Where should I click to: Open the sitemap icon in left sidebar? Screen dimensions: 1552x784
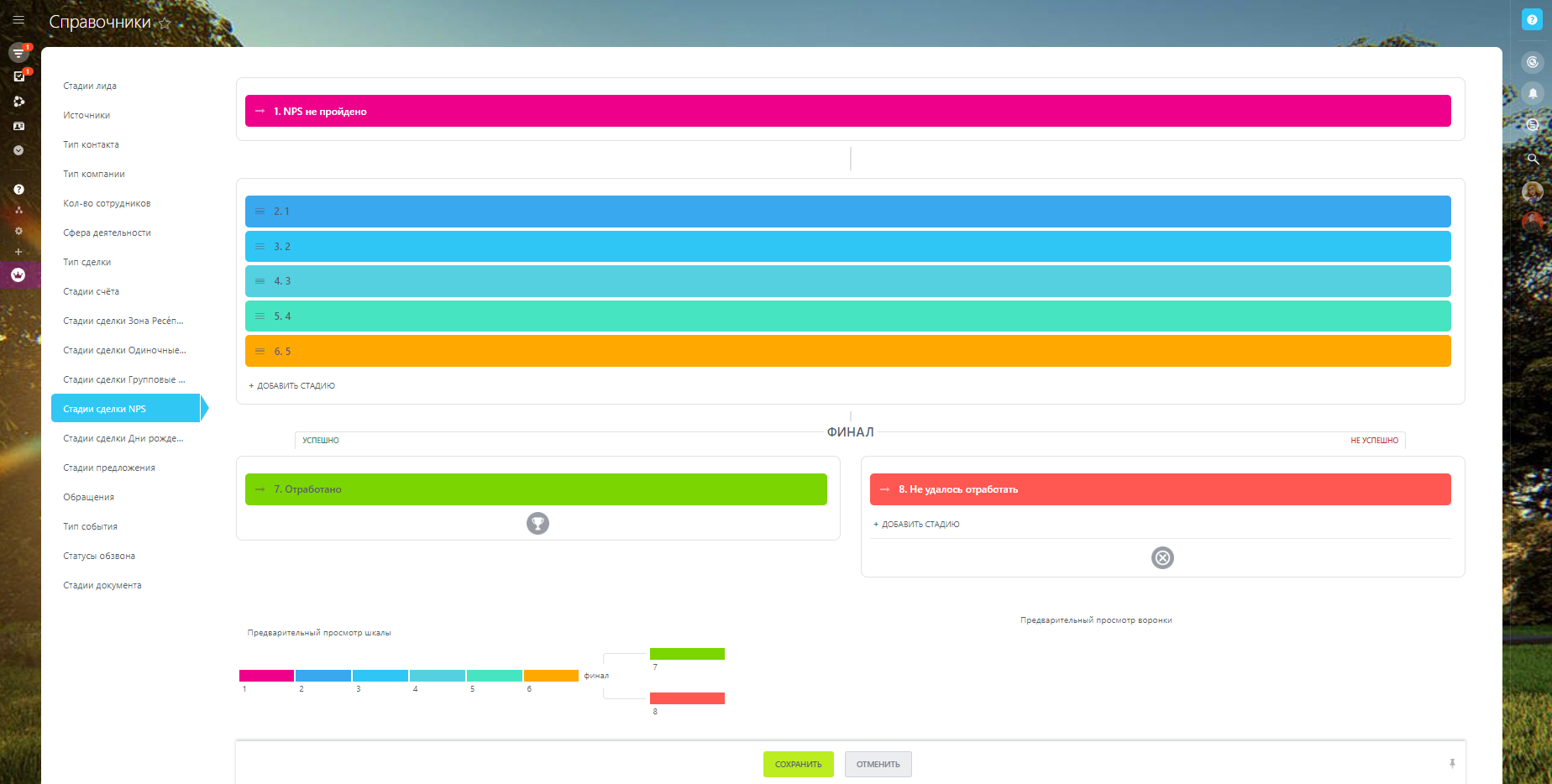pos(18,210)
